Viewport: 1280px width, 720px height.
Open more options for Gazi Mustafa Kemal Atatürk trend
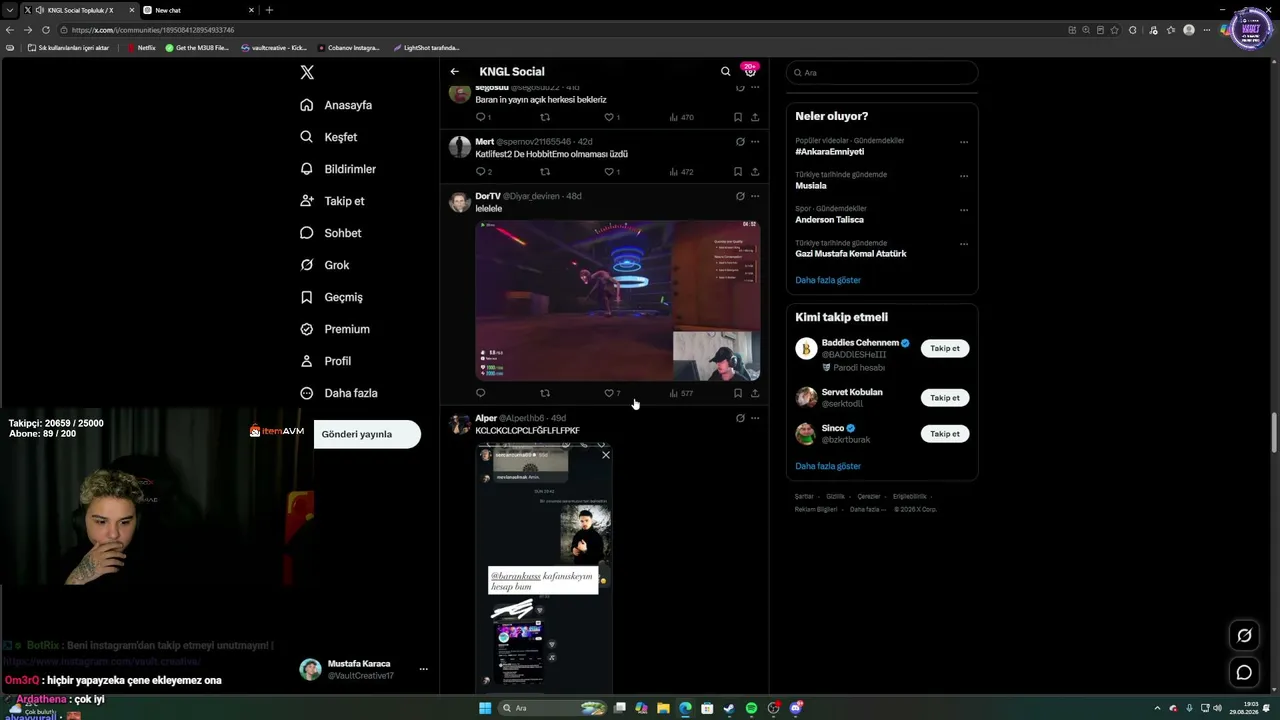click(964, 244)
